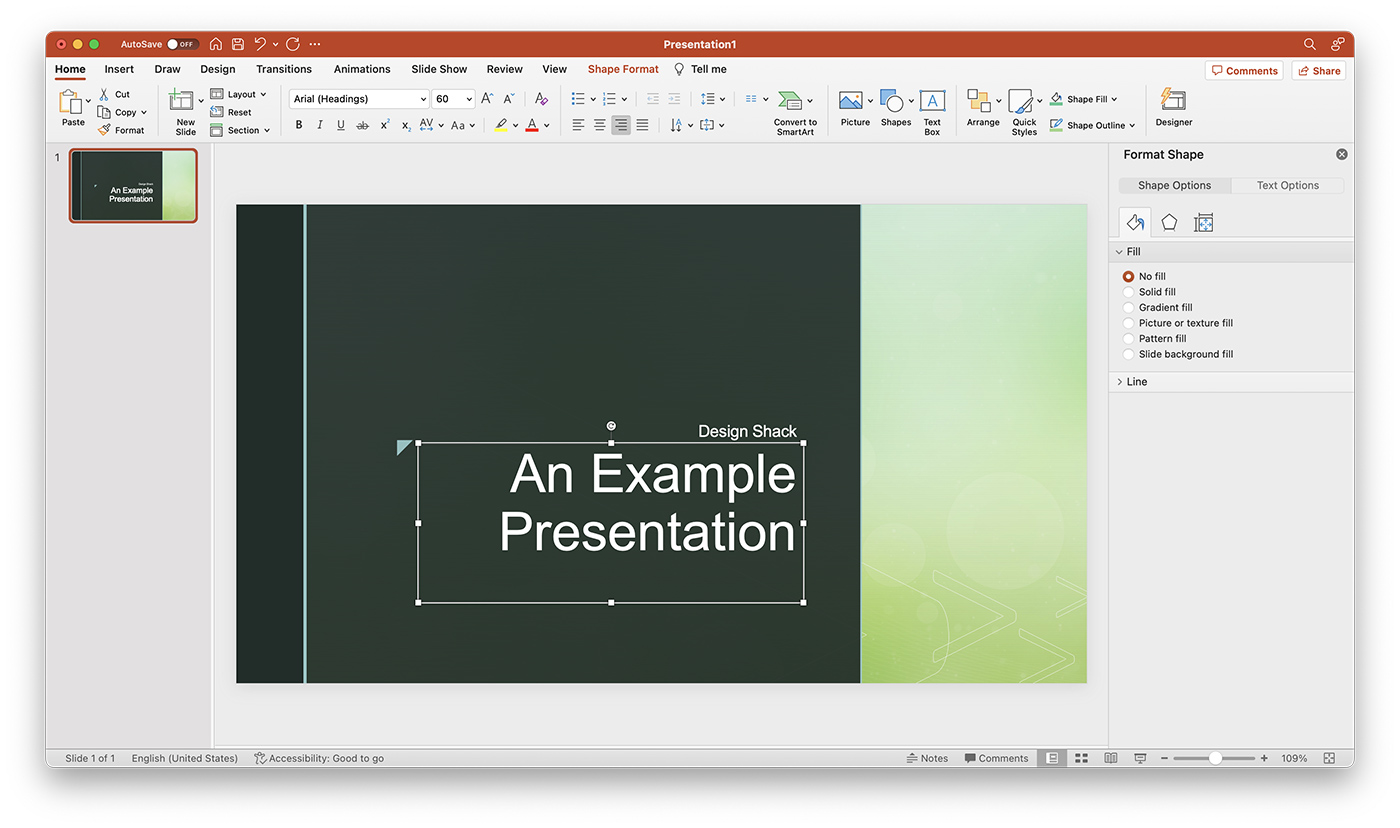Open Size & Properties icon in Format Shape
The height and width of the screenshot is (828, 1400).
(x=1203, y=222)
